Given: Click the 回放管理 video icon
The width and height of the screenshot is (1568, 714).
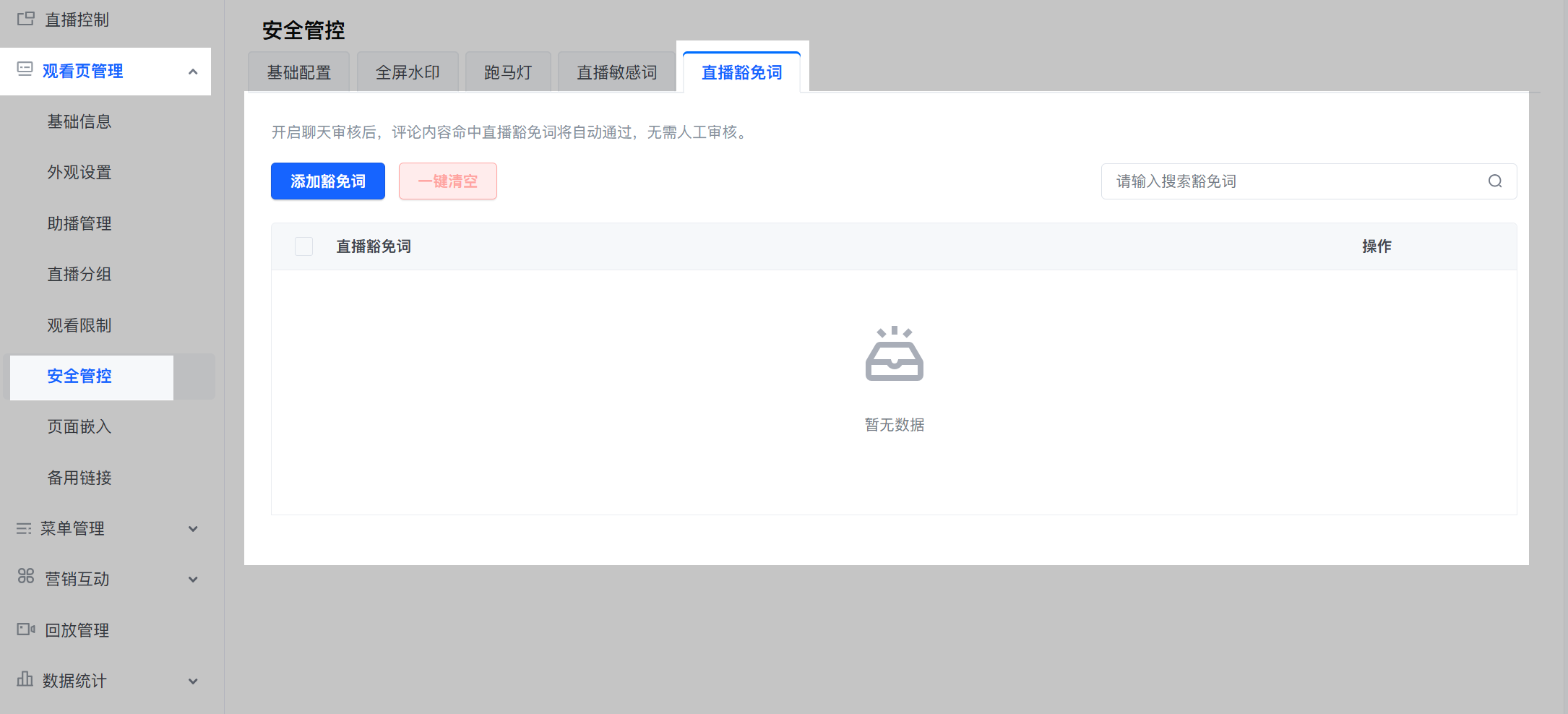Looking at the screenshot, I should [26, 629].
